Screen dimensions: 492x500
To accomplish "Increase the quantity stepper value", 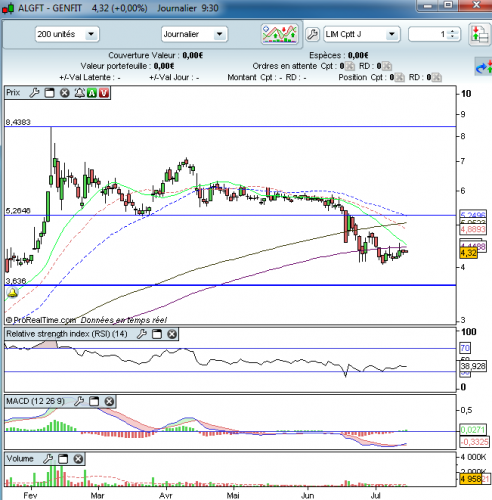I will click(452, 31).
